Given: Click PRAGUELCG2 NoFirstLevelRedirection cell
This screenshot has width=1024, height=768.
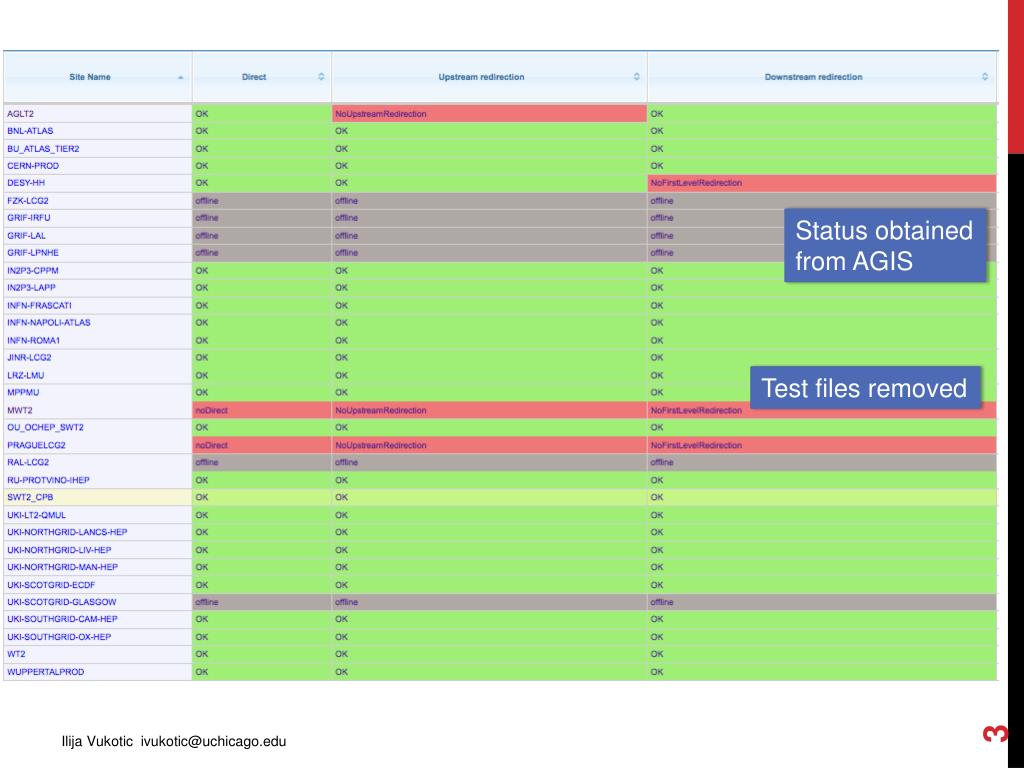Looking at the screenshot, I should [x=822, y=445].
